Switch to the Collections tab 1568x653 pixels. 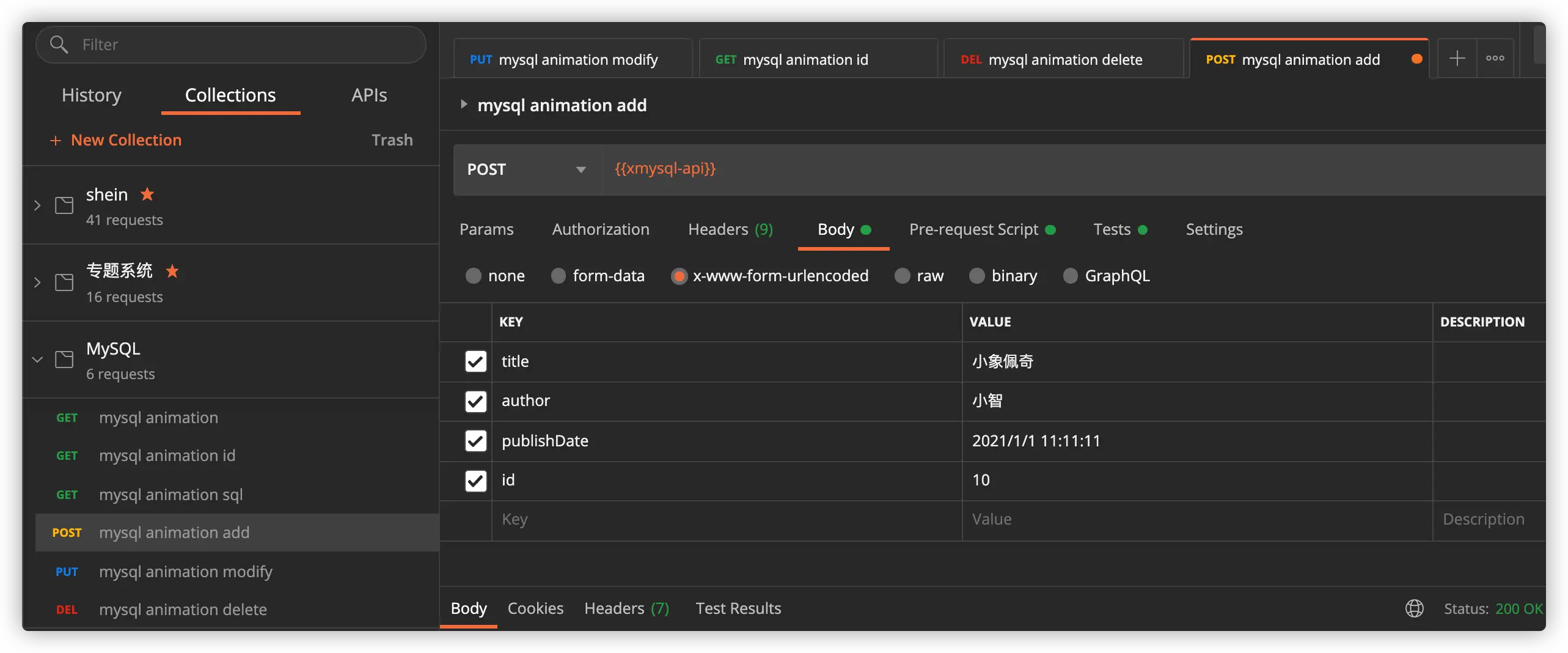tap(230, 95)
